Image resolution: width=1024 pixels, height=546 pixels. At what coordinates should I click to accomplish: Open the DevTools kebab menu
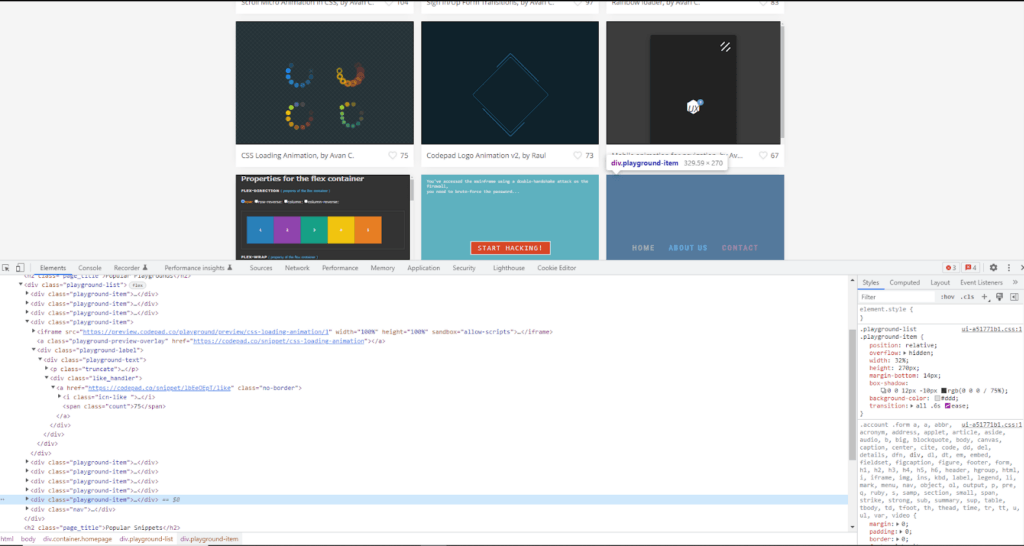pyautogui.click(x=1008, y=268)
